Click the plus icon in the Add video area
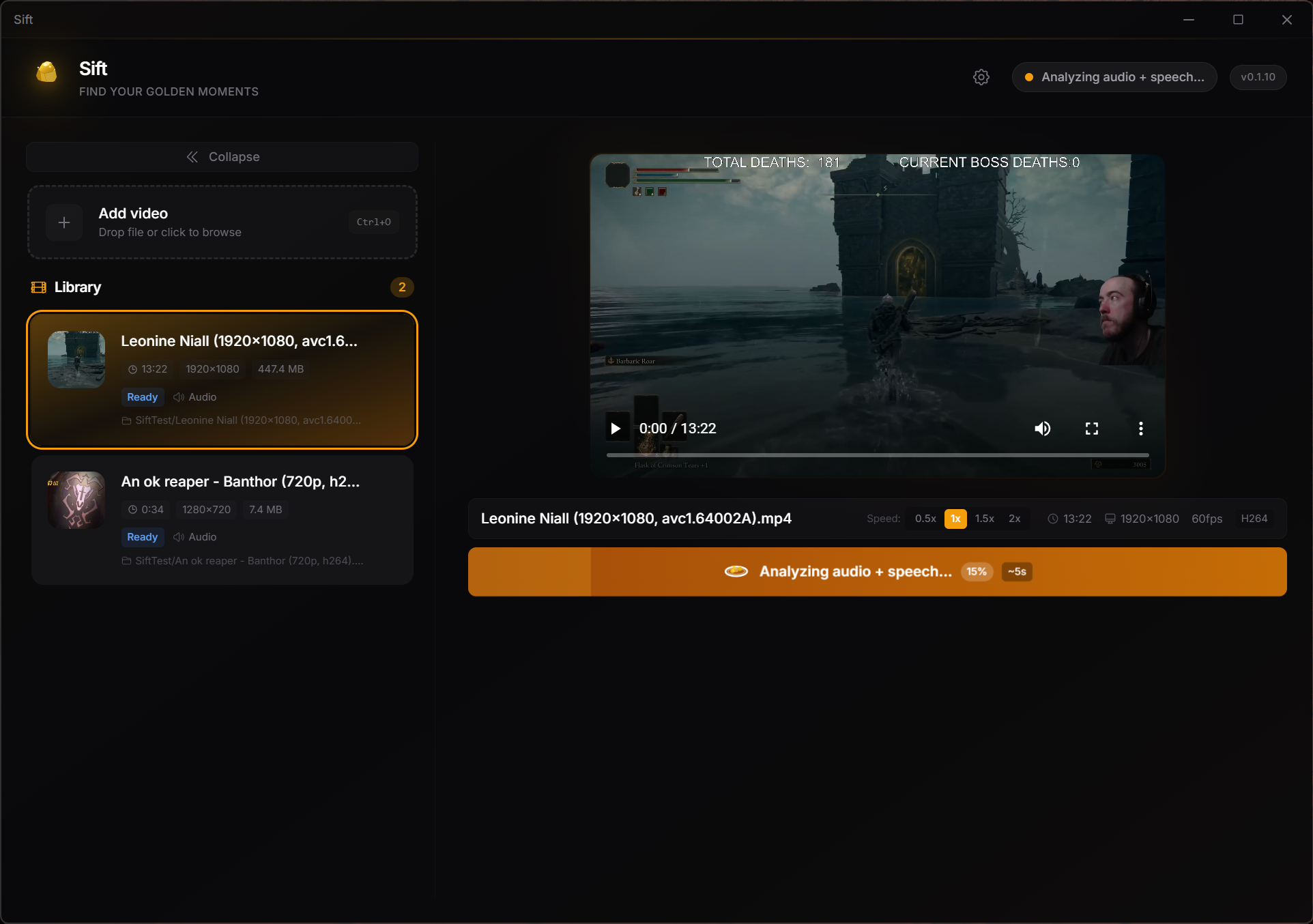 point(63,222)
